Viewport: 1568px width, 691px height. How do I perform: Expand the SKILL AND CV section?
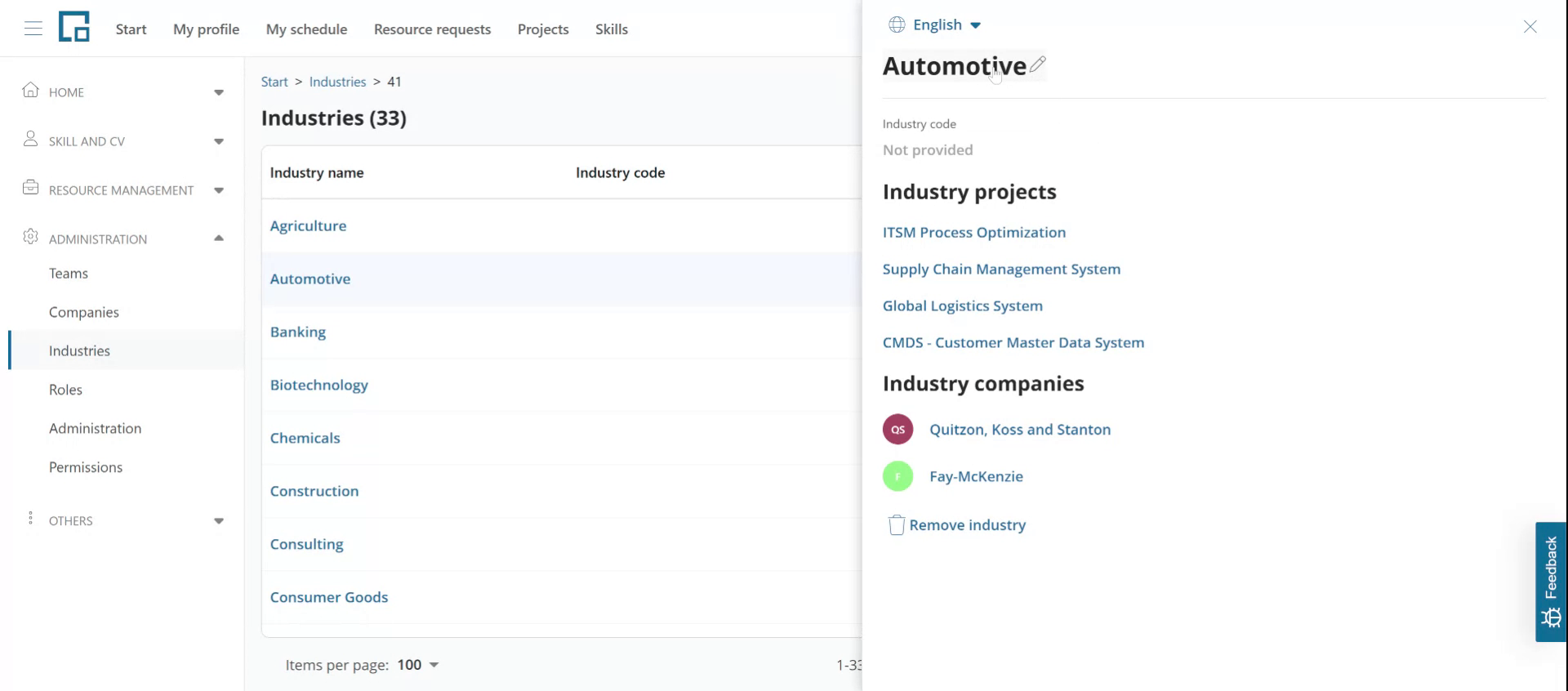click(x=219, y=141)
